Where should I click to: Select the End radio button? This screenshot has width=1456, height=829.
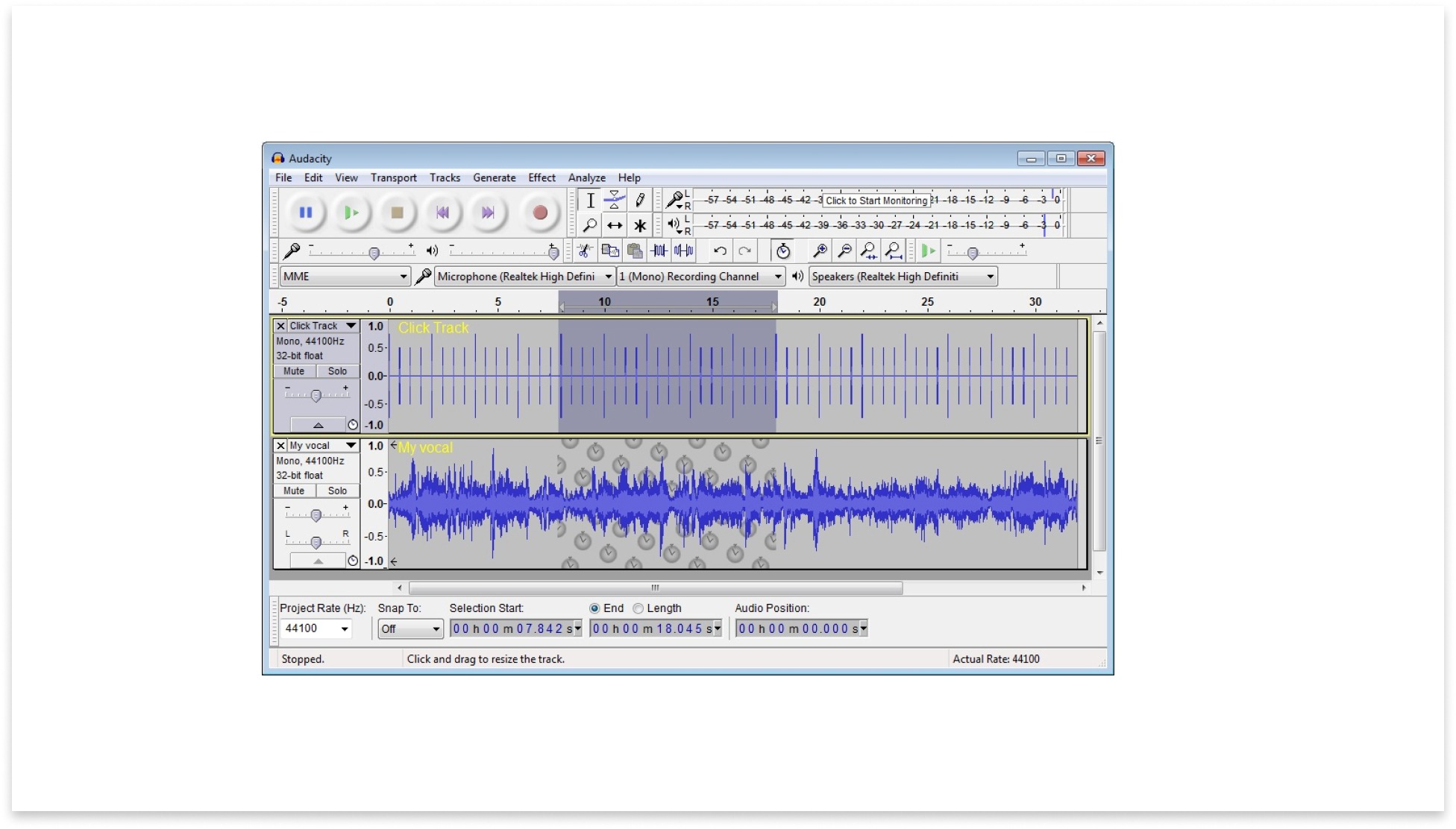click(592, 607)
